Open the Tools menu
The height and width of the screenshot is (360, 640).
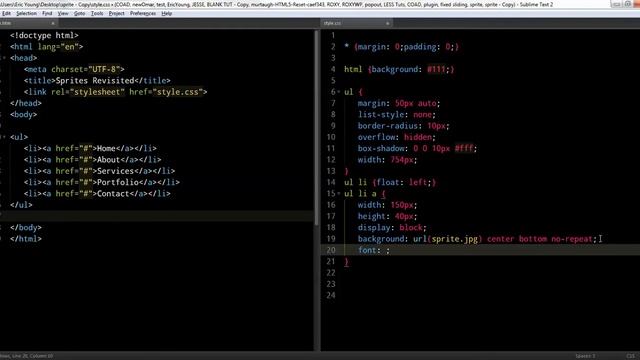[x=97, y=13]
